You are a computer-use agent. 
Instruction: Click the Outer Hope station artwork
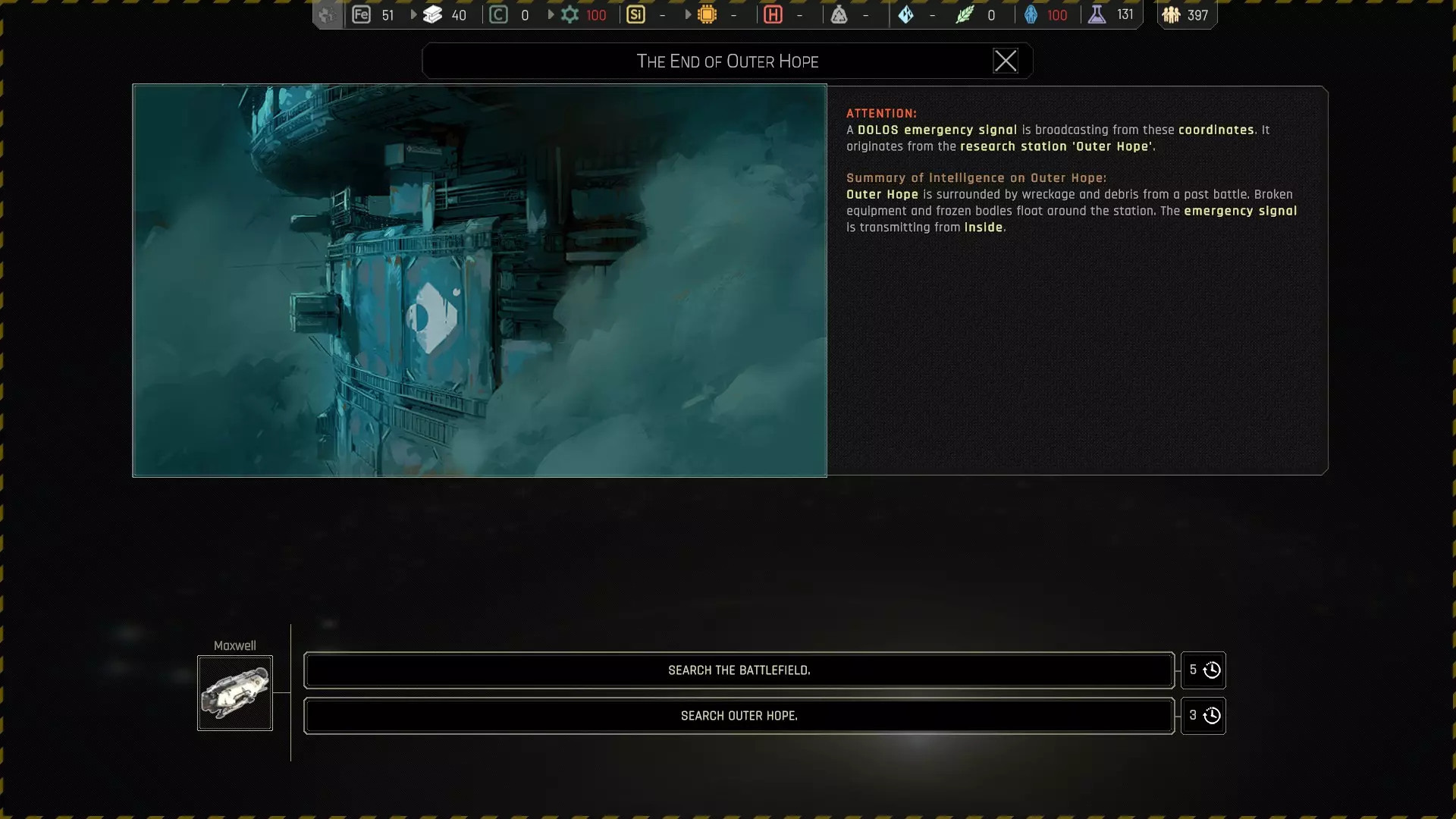coord(479,281)
